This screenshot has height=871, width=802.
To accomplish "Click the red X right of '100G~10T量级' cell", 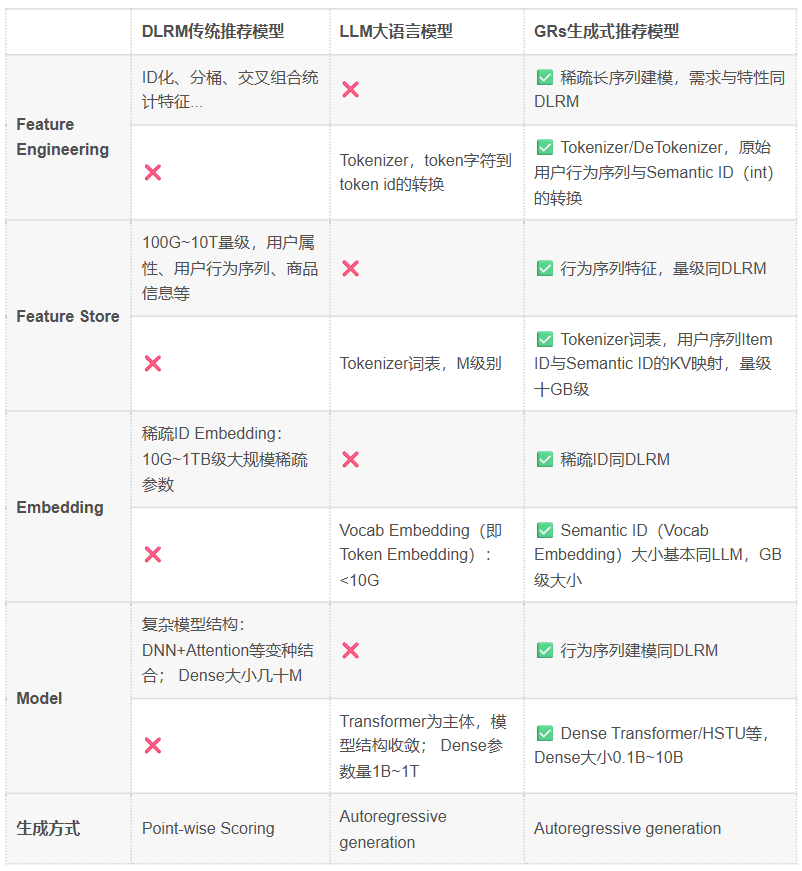I will (350, 268).
